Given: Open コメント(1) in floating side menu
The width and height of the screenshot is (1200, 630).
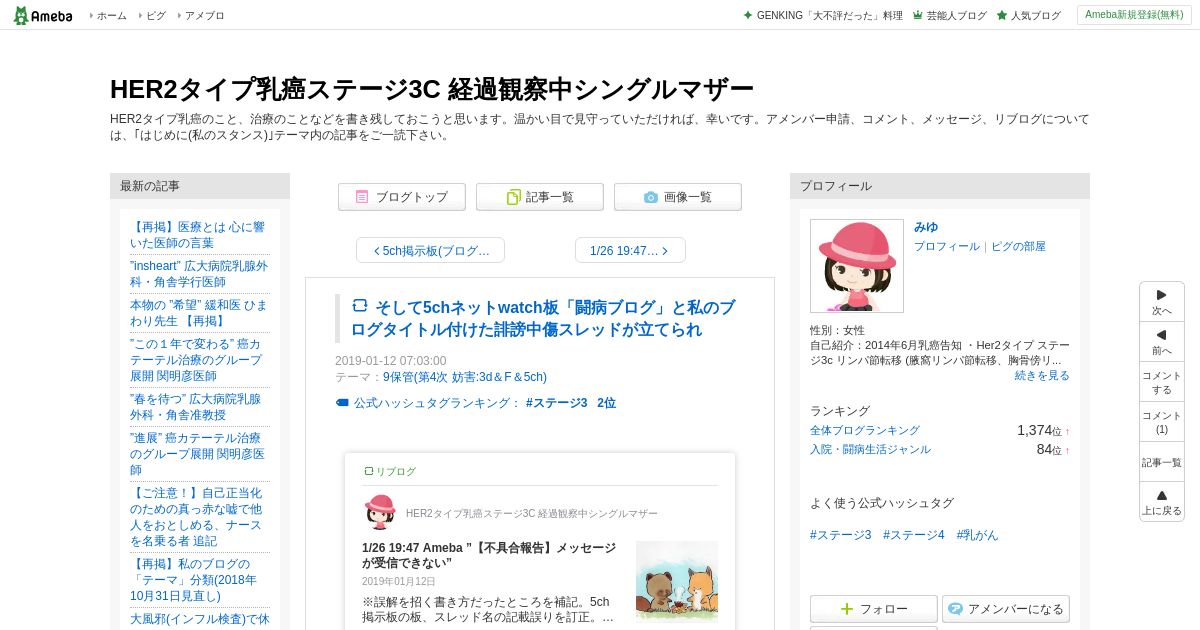Looking at the screenshot, I should (x=1162, y=422).
